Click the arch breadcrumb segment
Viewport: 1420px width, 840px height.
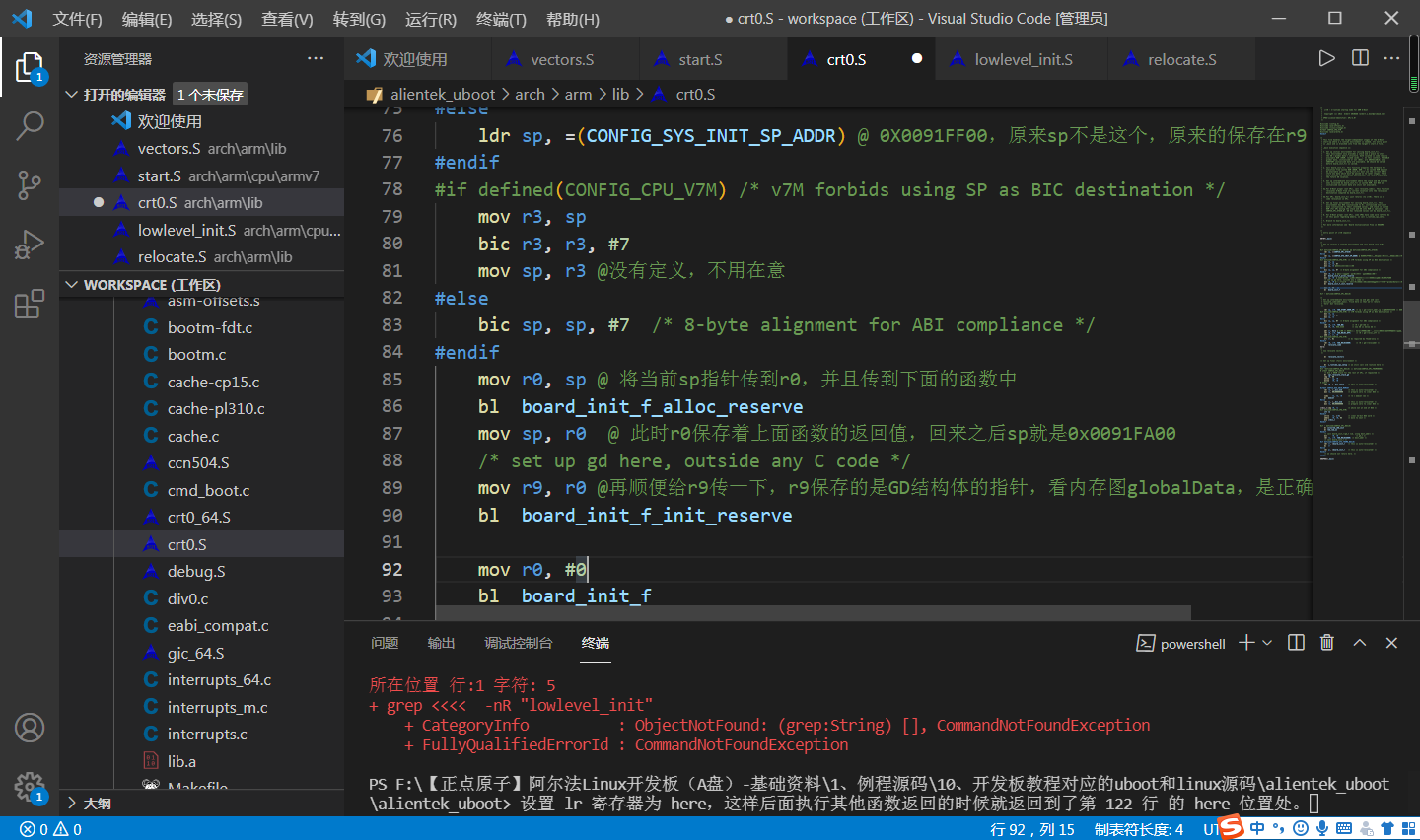pyautogui.click(x=530, y=94)
